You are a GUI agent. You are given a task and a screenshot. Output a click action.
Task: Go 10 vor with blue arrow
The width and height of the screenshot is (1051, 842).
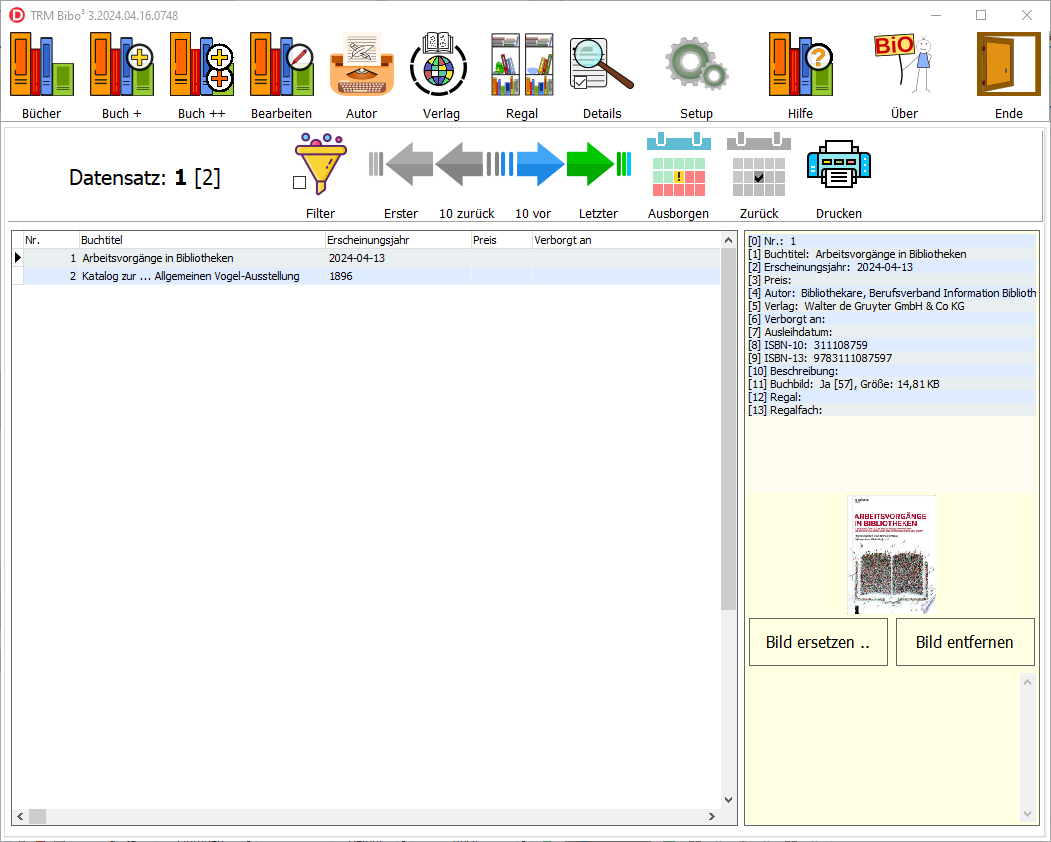point(533,165)
